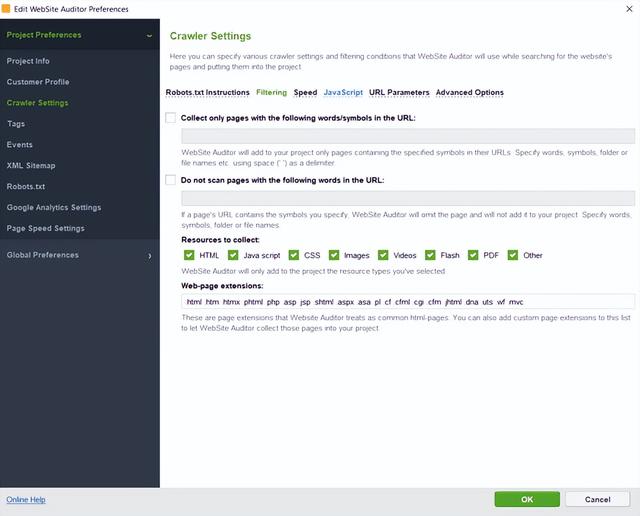
Task: Click the 'Collect only pages' words input field
Action: point(408,136)
